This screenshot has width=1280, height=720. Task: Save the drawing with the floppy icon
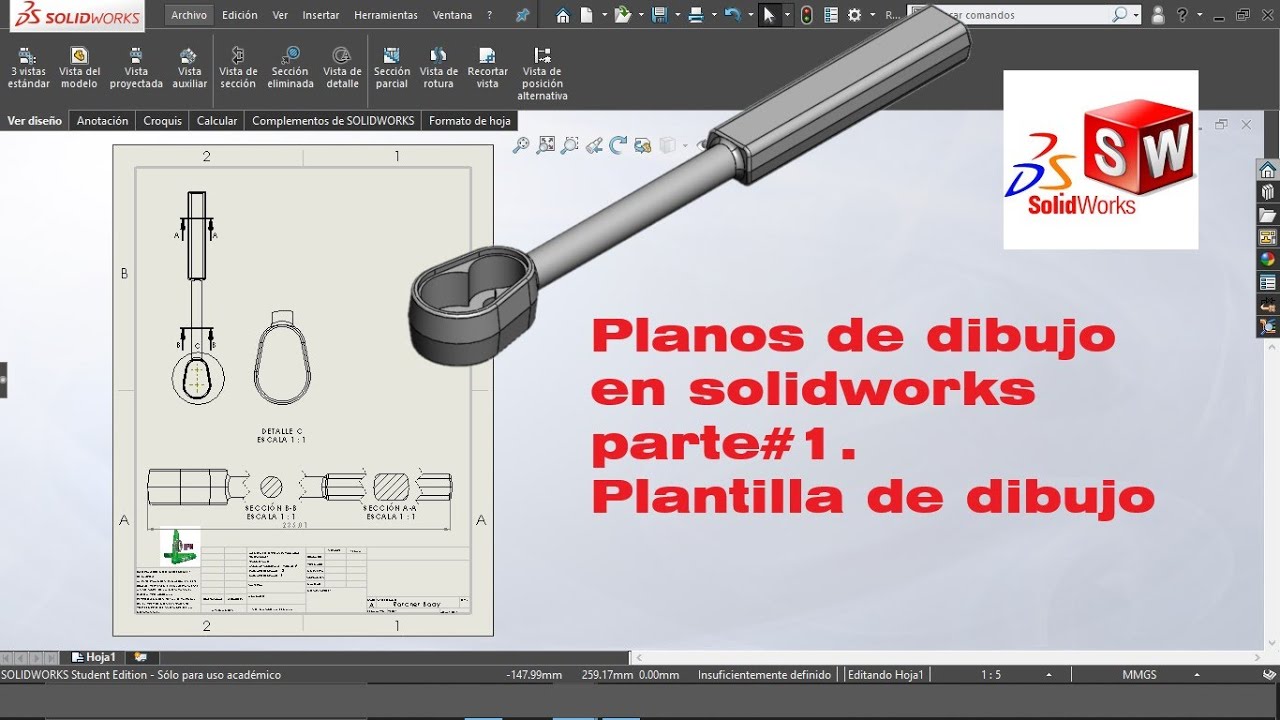pos(658,15)
